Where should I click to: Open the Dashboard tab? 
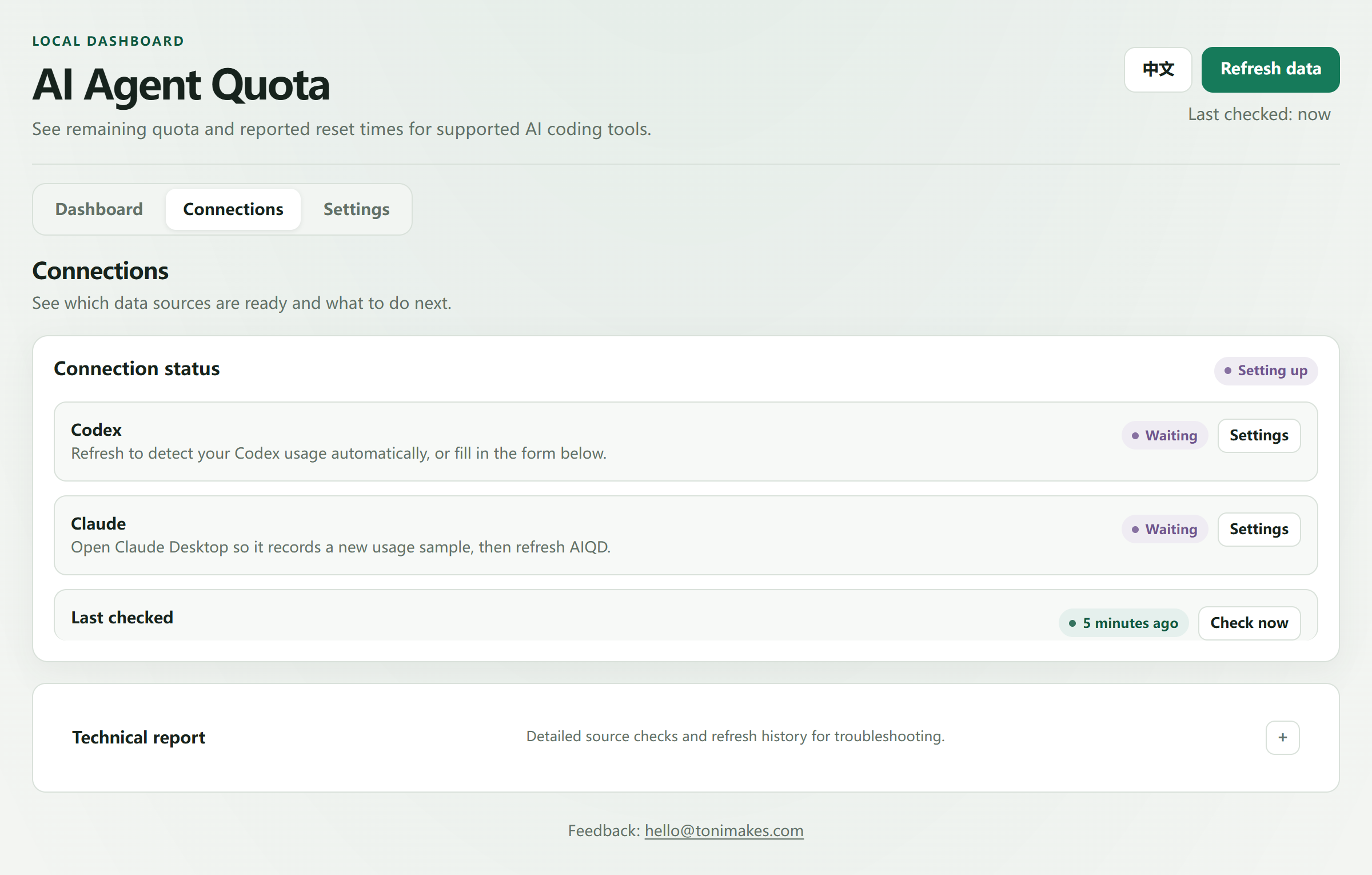point(99,209)
